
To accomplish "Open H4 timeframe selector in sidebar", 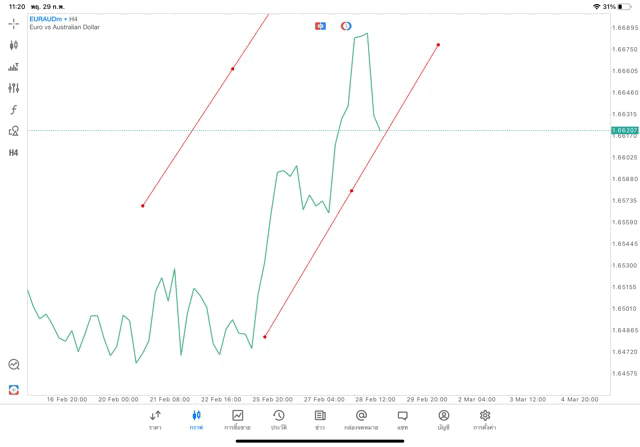I will pyautogui.click(x=14, y=153).
